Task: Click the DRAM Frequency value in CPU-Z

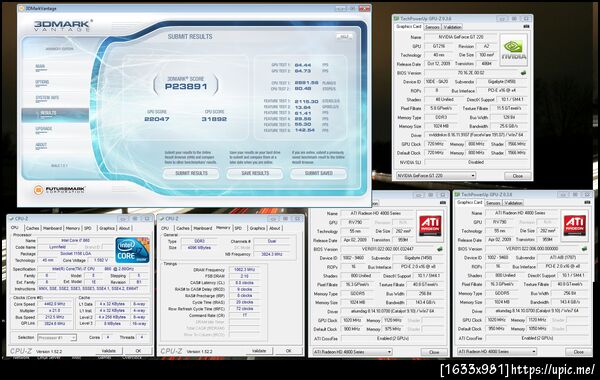Action: click(244, 270)
